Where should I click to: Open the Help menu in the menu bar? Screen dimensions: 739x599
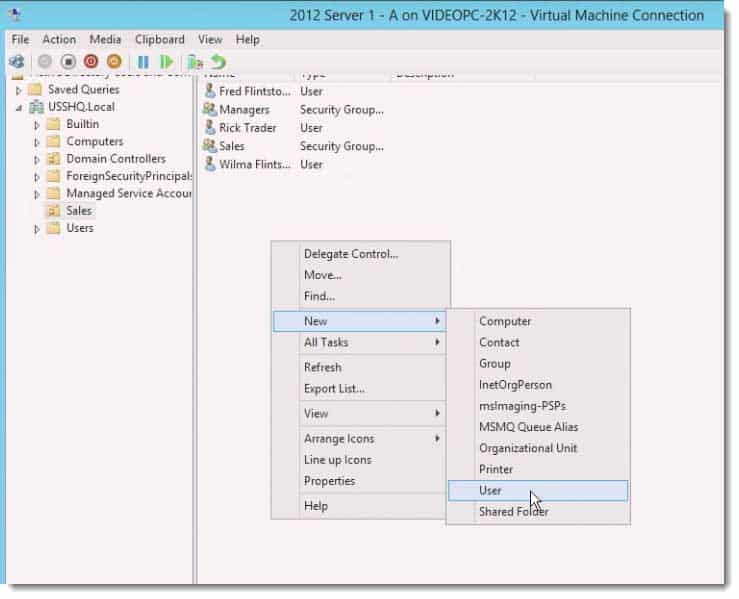click(247, 40)
